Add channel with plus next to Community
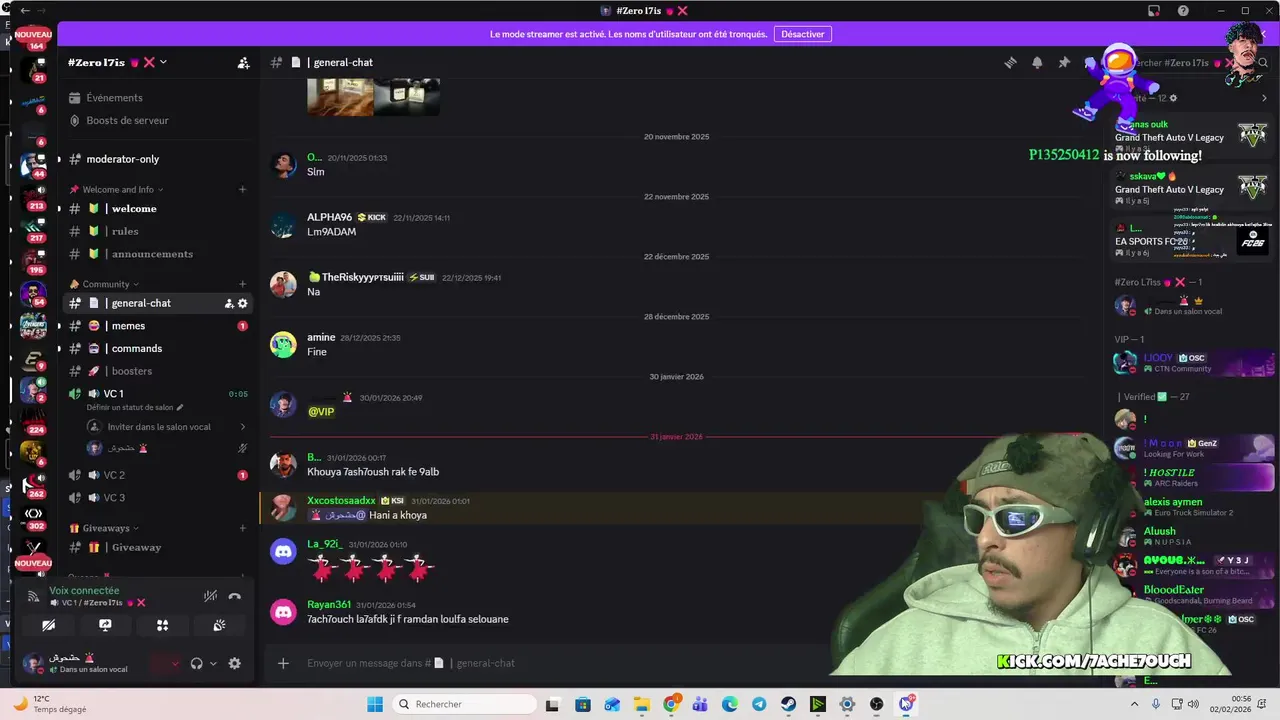The width and height of the screenshot is (1280, 720). point(242,284)
